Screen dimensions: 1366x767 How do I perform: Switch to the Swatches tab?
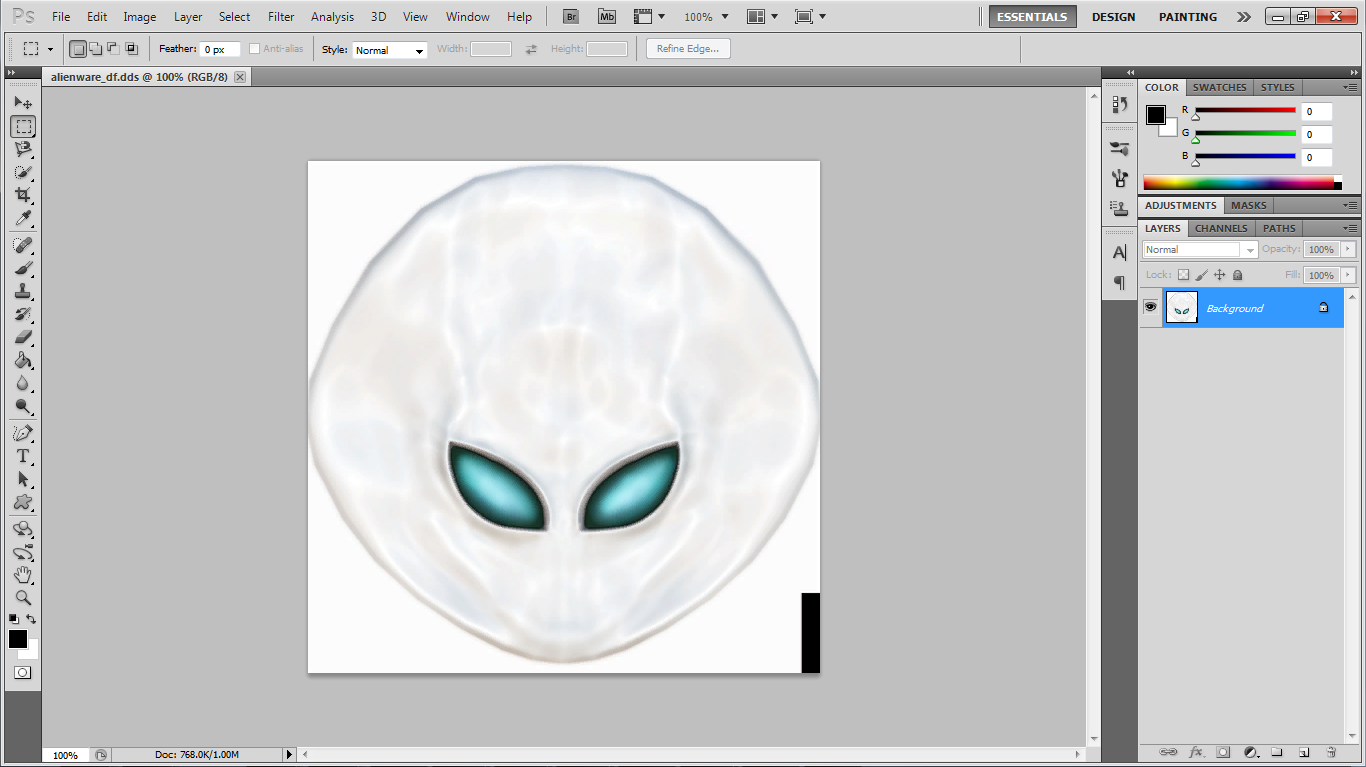tap(1219, 87)
